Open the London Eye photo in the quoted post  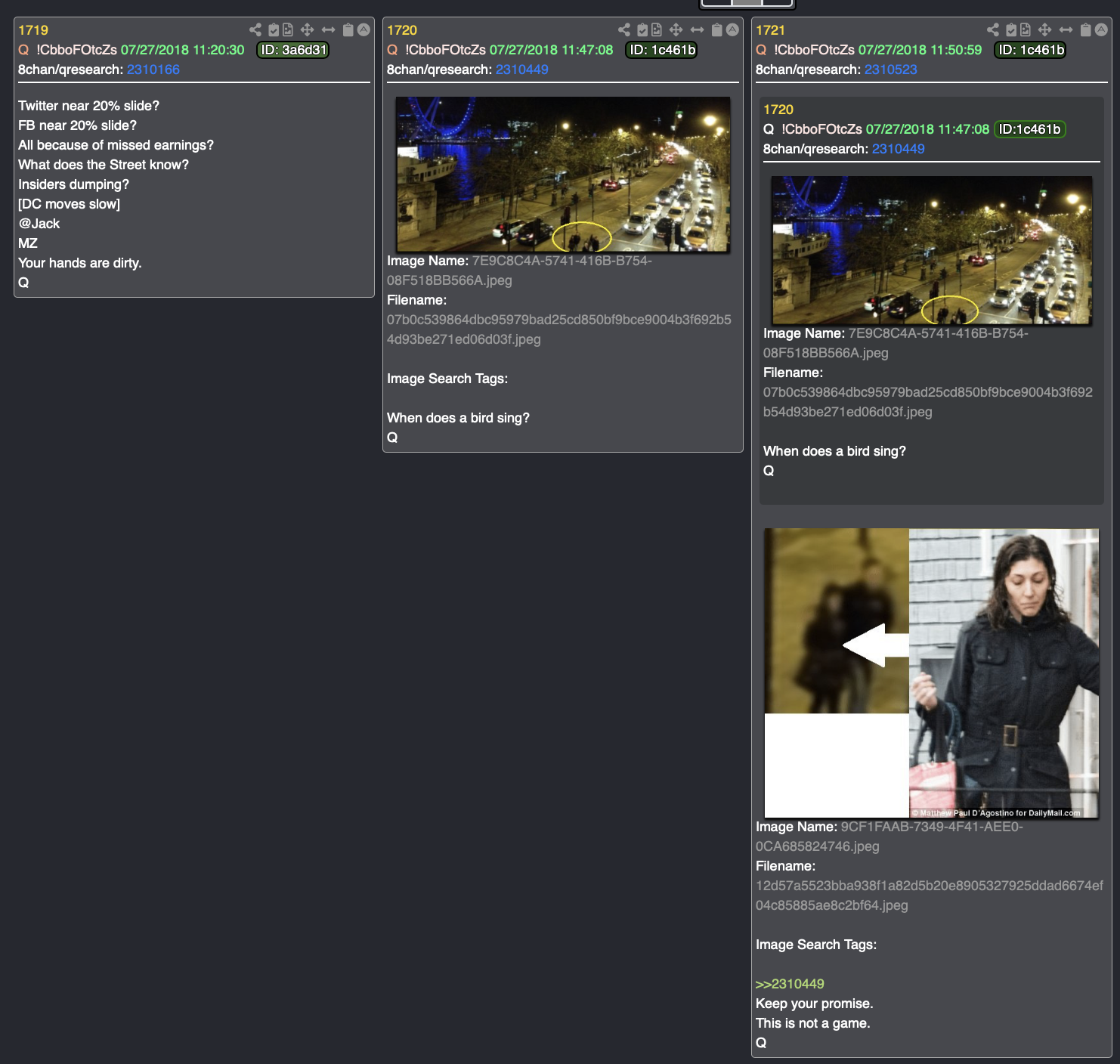tap(932, 250)
